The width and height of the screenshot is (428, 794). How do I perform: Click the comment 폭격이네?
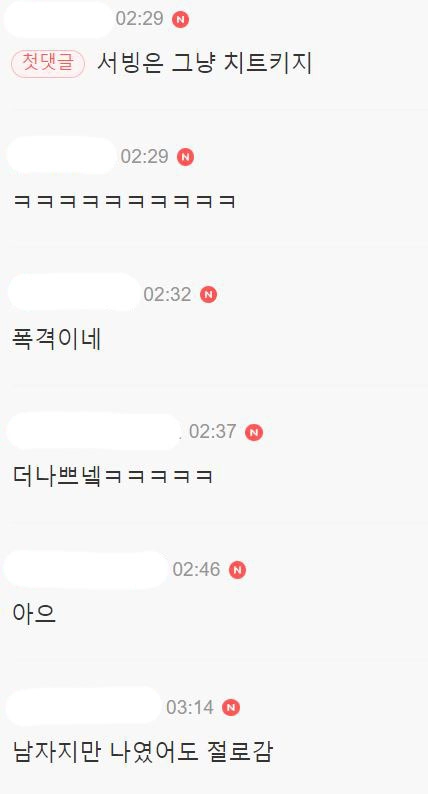pyautogui.click(x=57, y=339)
